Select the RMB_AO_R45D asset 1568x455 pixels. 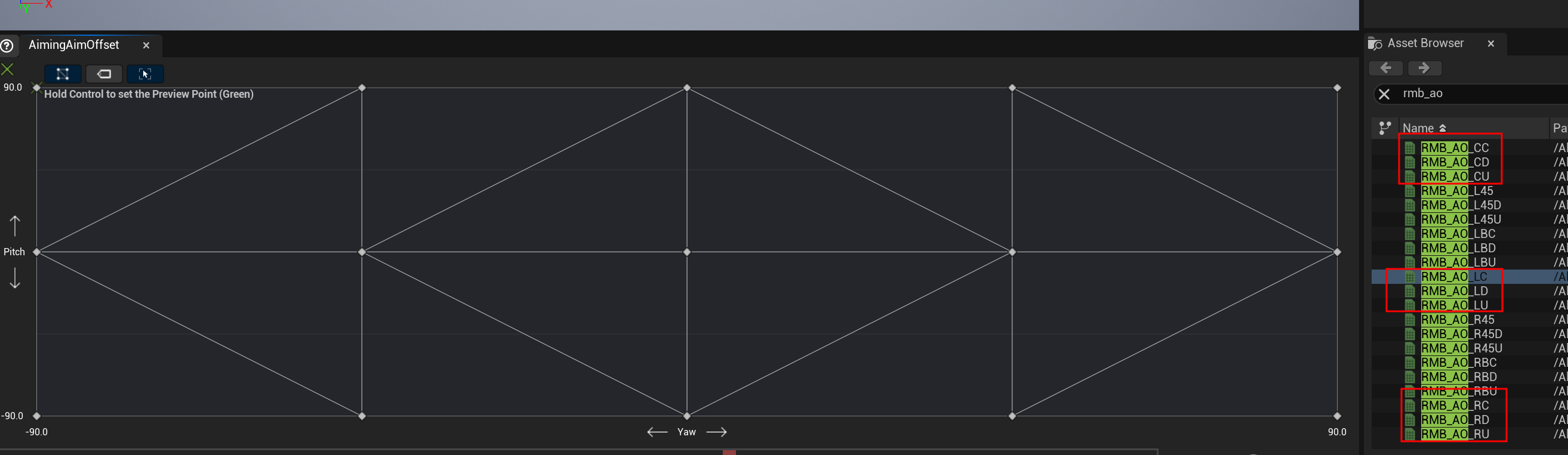[x=1462, y=334]
